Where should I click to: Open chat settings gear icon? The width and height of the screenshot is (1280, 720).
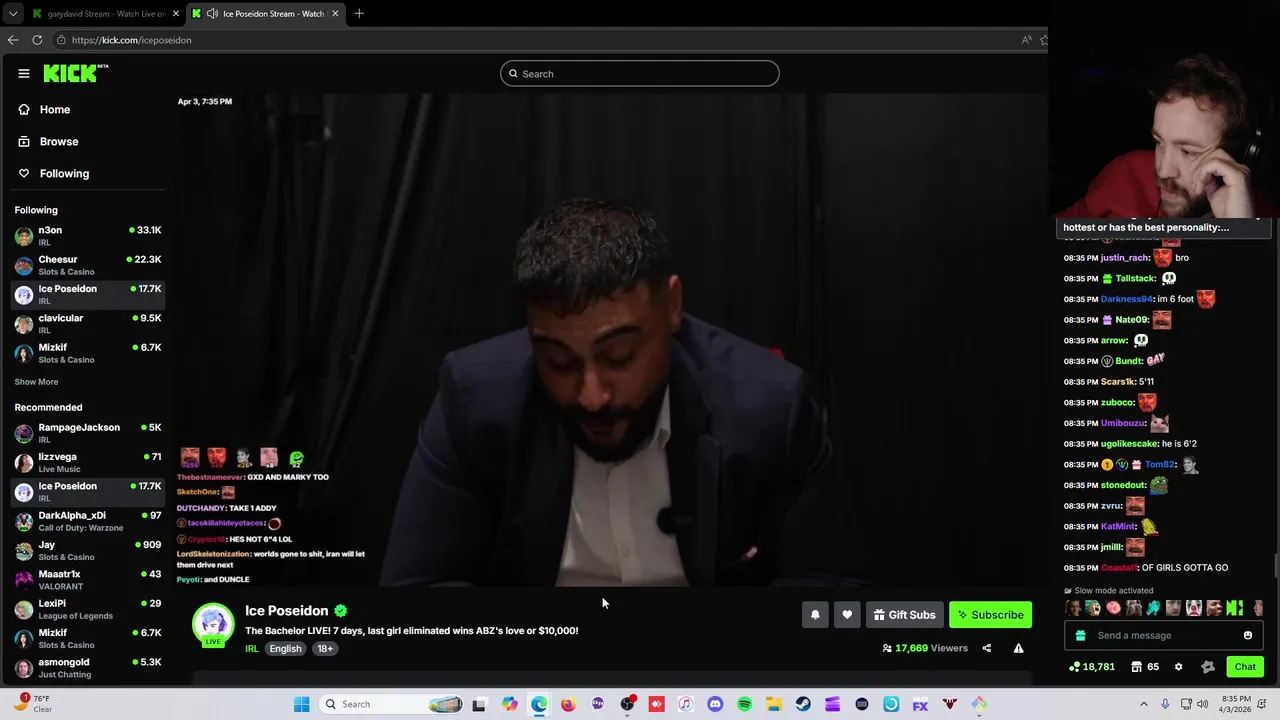(x=1178, y=667)
